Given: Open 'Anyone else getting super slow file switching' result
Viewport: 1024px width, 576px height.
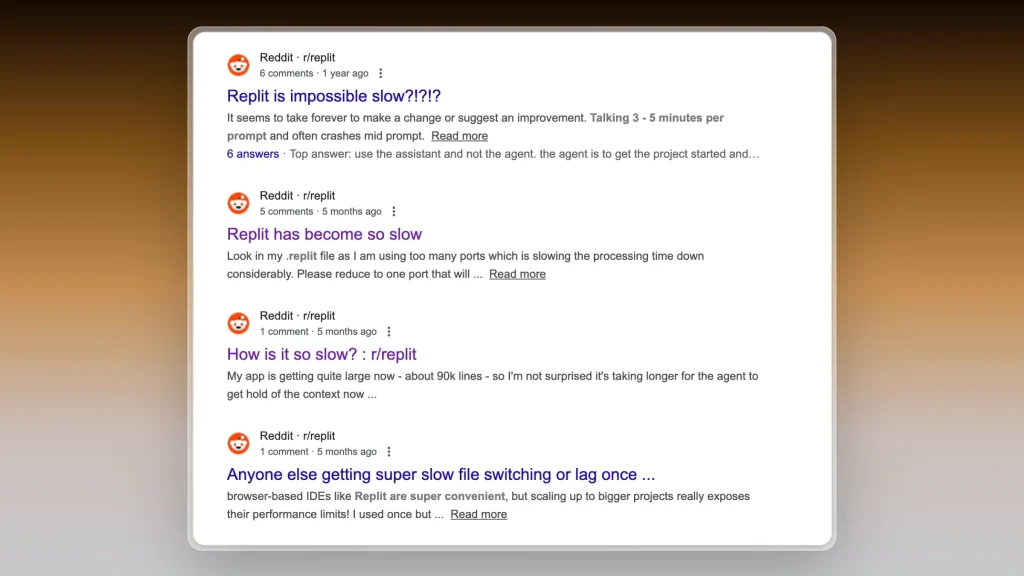Looking at the screenshot, I should click(441, 474).
